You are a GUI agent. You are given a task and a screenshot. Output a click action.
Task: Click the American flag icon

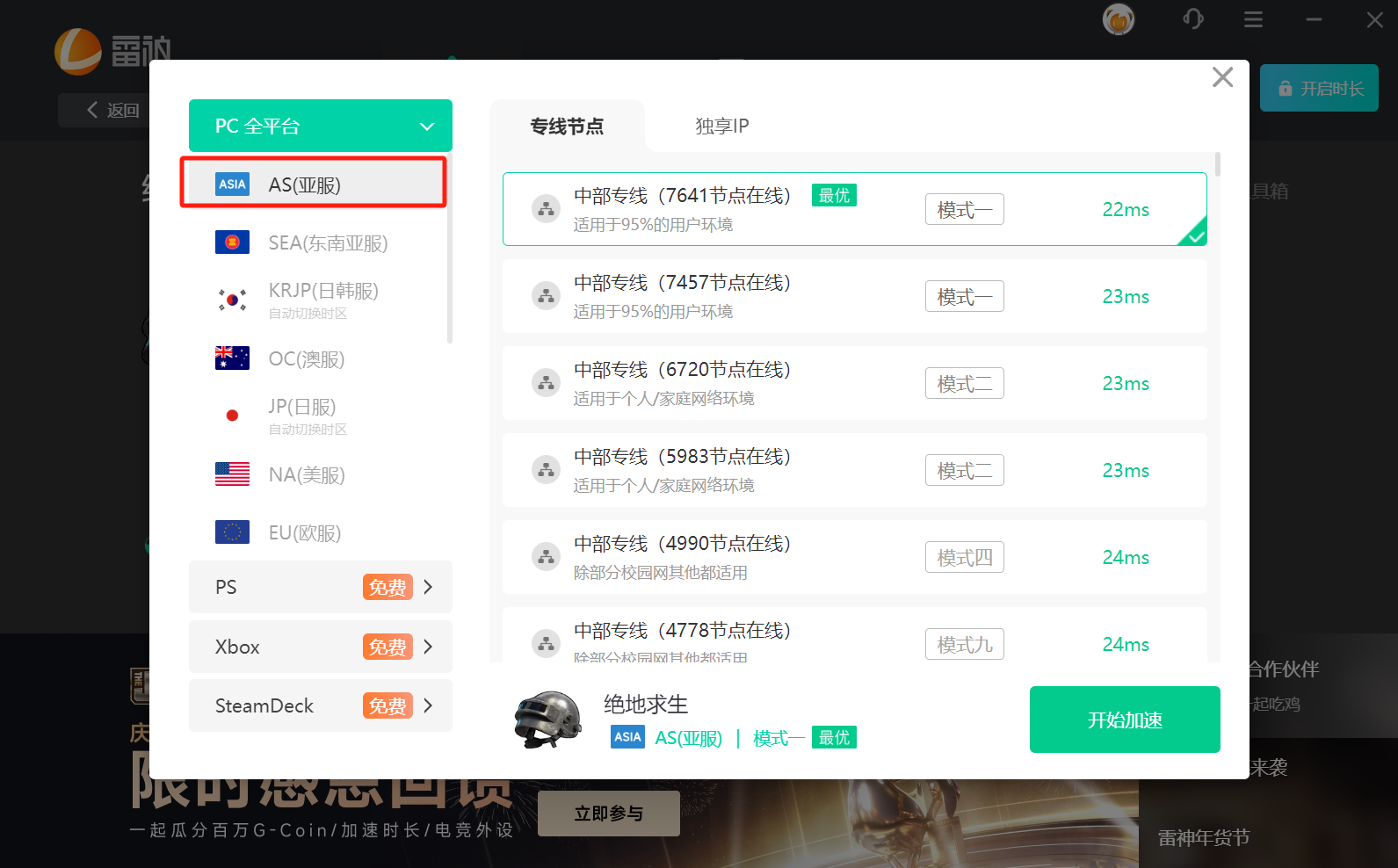pos(232,474)
